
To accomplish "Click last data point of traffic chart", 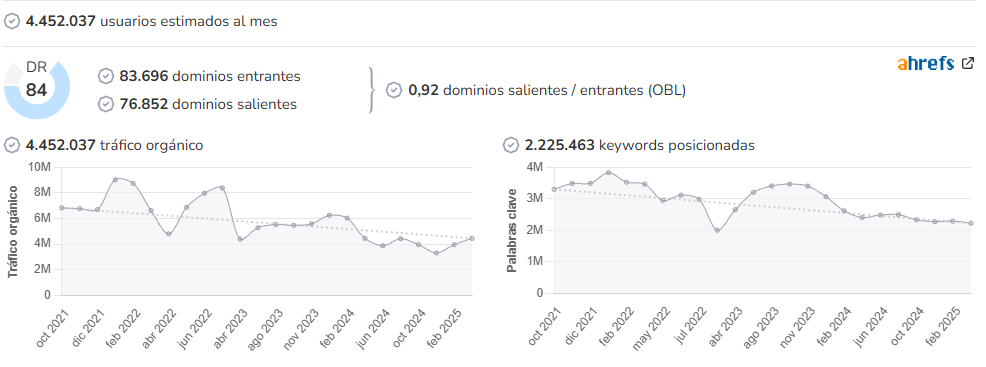I will click(472, 238).
